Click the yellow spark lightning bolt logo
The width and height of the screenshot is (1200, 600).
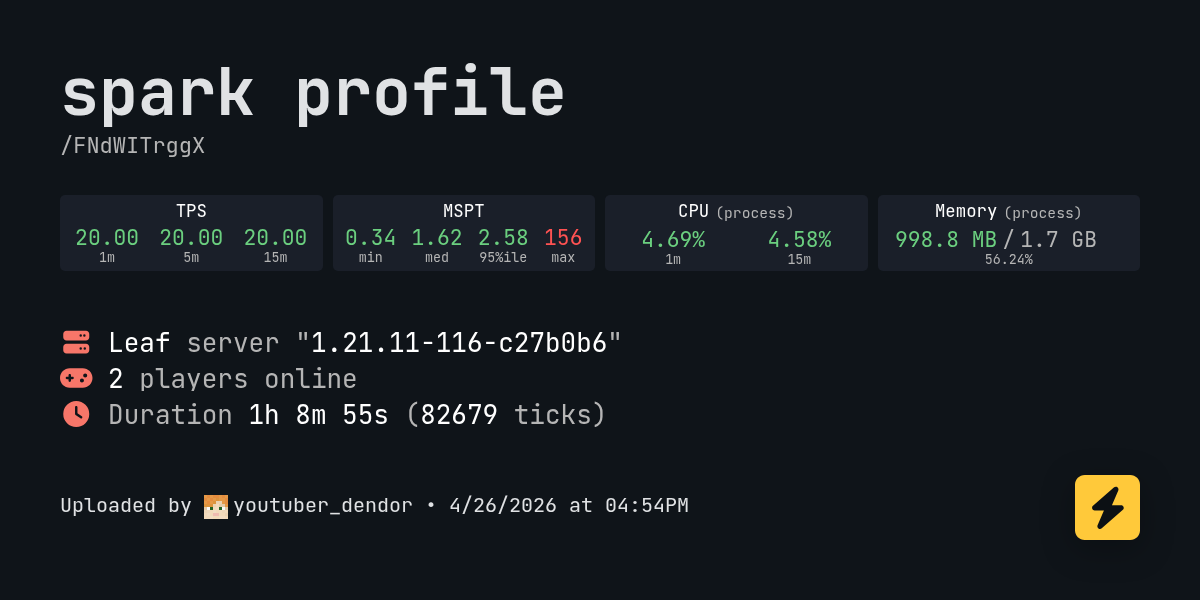pos(1107,507)
